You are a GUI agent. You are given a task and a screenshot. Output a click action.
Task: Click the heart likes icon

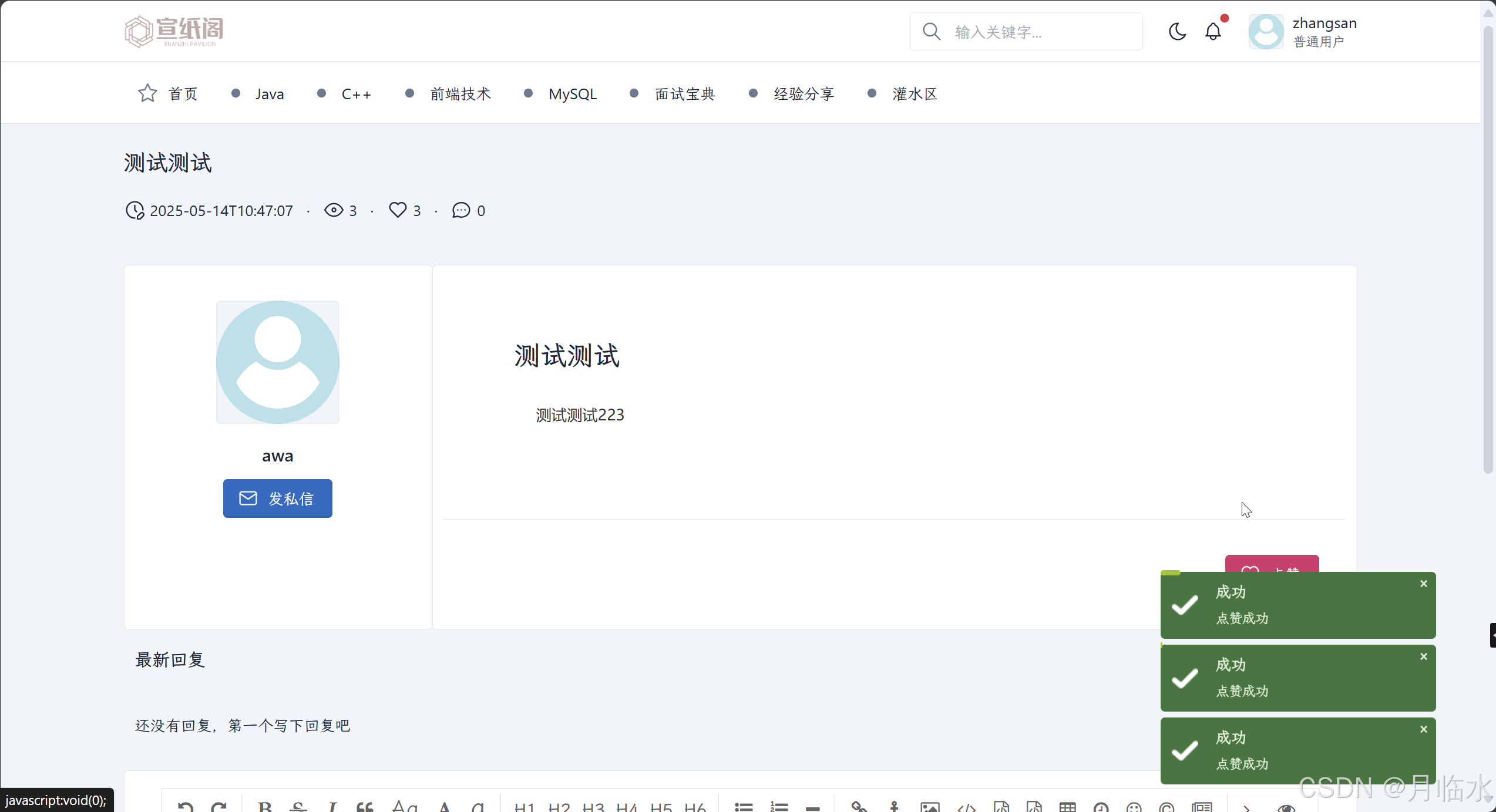tap(398, 210)
